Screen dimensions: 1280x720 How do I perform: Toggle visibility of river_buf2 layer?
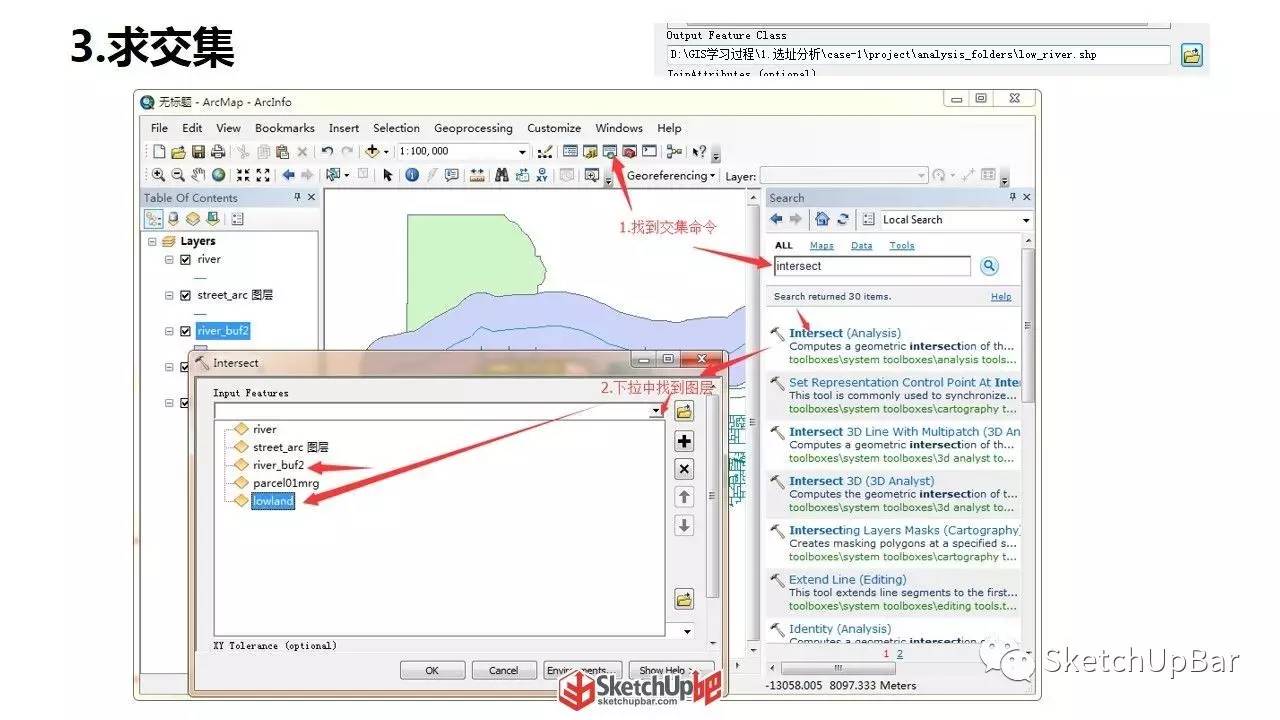click(x=185, y=332)
